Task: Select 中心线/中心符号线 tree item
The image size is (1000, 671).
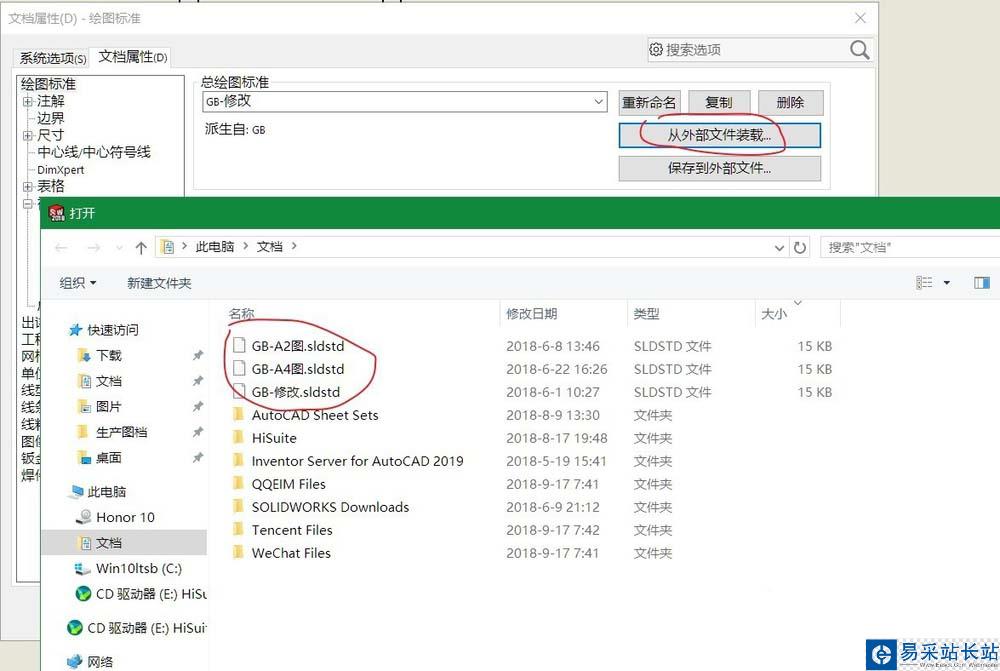Action: (94, 152)
